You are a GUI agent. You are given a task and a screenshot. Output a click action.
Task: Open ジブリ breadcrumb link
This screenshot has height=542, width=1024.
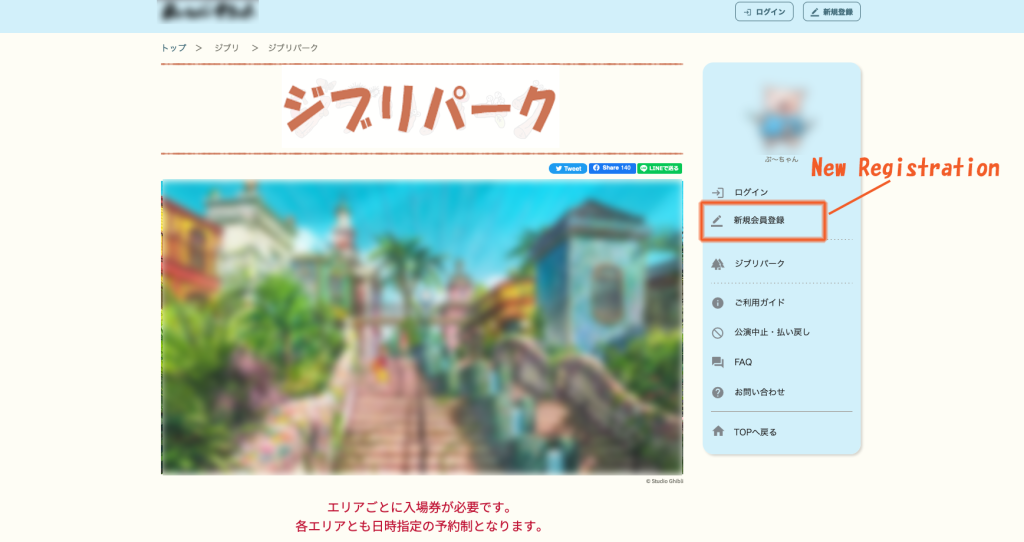pos(226,48)
